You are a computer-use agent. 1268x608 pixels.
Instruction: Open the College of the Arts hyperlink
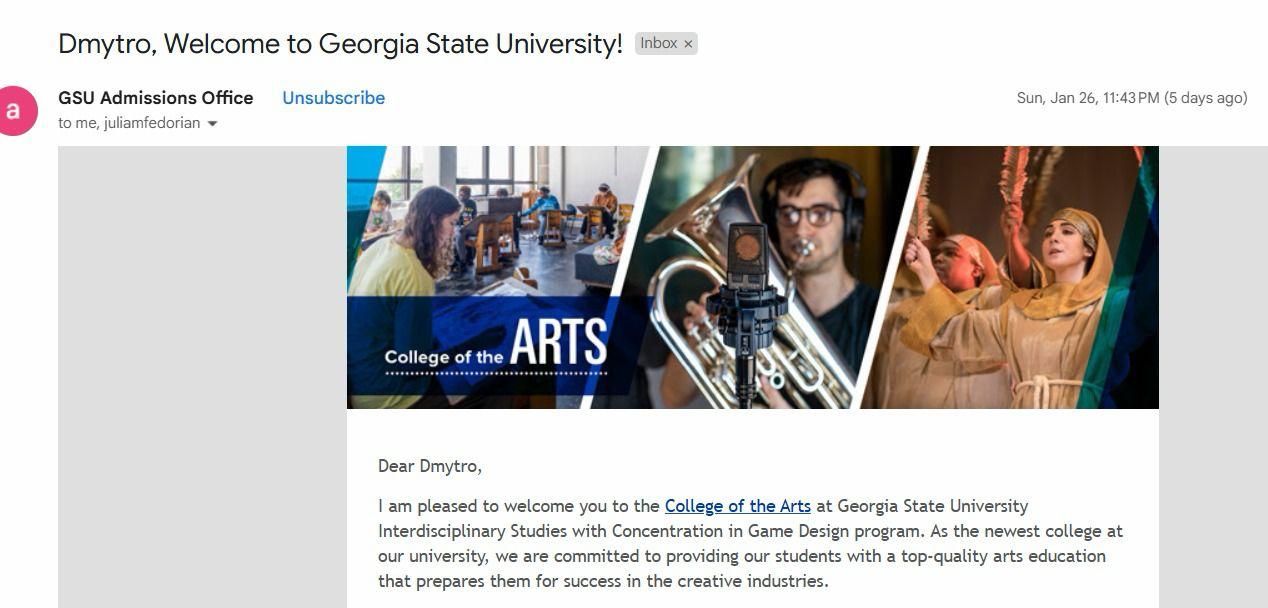coord(737,506)
